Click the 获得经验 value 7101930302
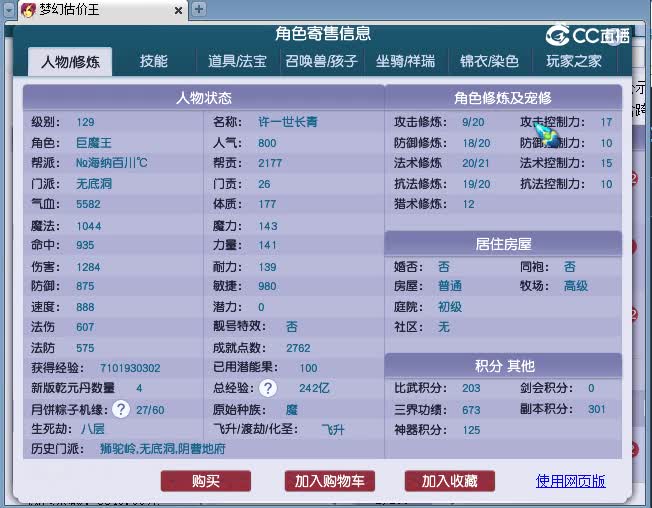This screenshot has height=508, width=652. 130,368
